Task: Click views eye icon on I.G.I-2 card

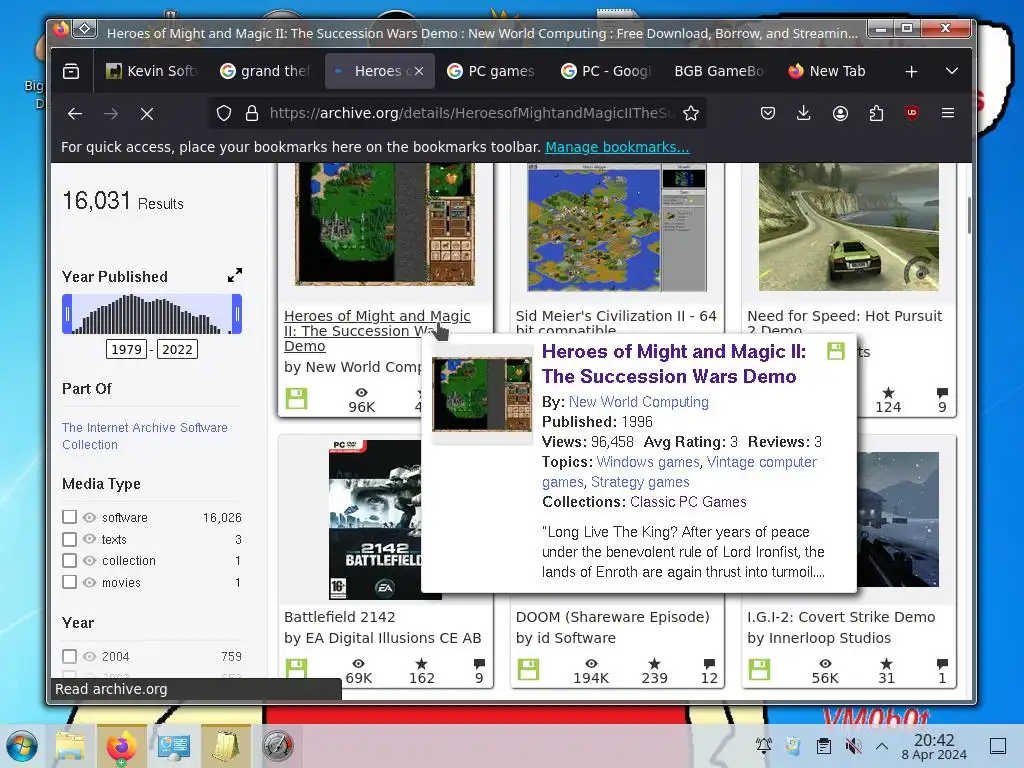Action: [825, 664]
